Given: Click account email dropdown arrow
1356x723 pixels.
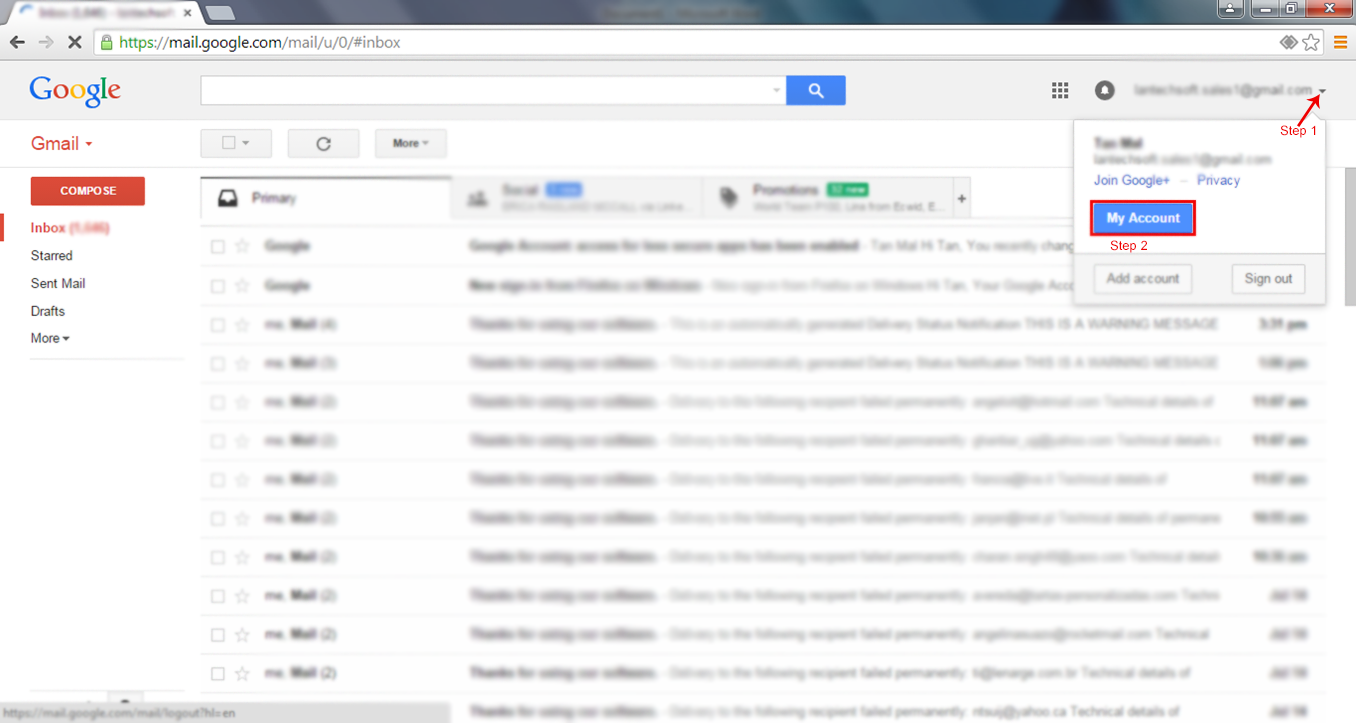Looking at the screenshot, I should click(1322, 91).
